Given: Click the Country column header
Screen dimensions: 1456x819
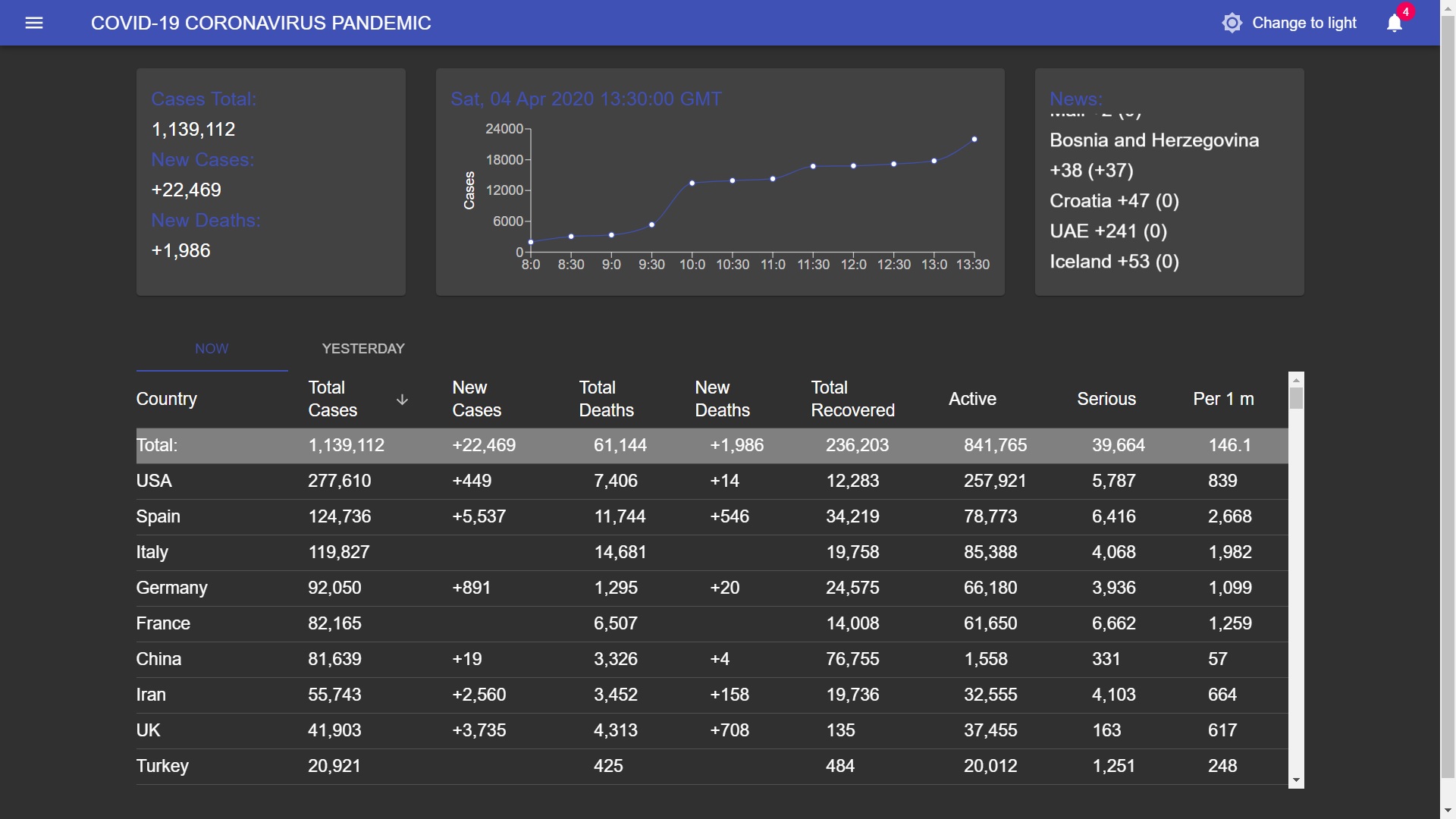Looking at the screenshot, I should point(166,399).
